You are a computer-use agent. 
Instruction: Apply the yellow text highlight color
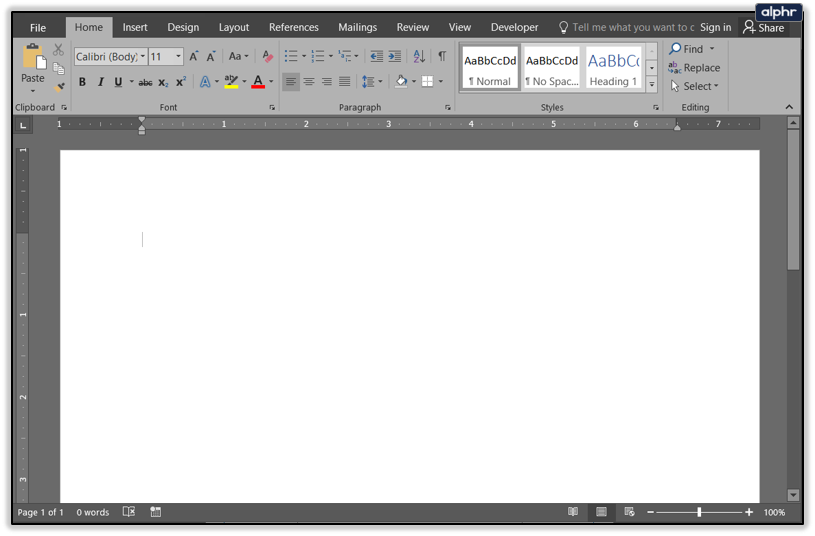231,82
